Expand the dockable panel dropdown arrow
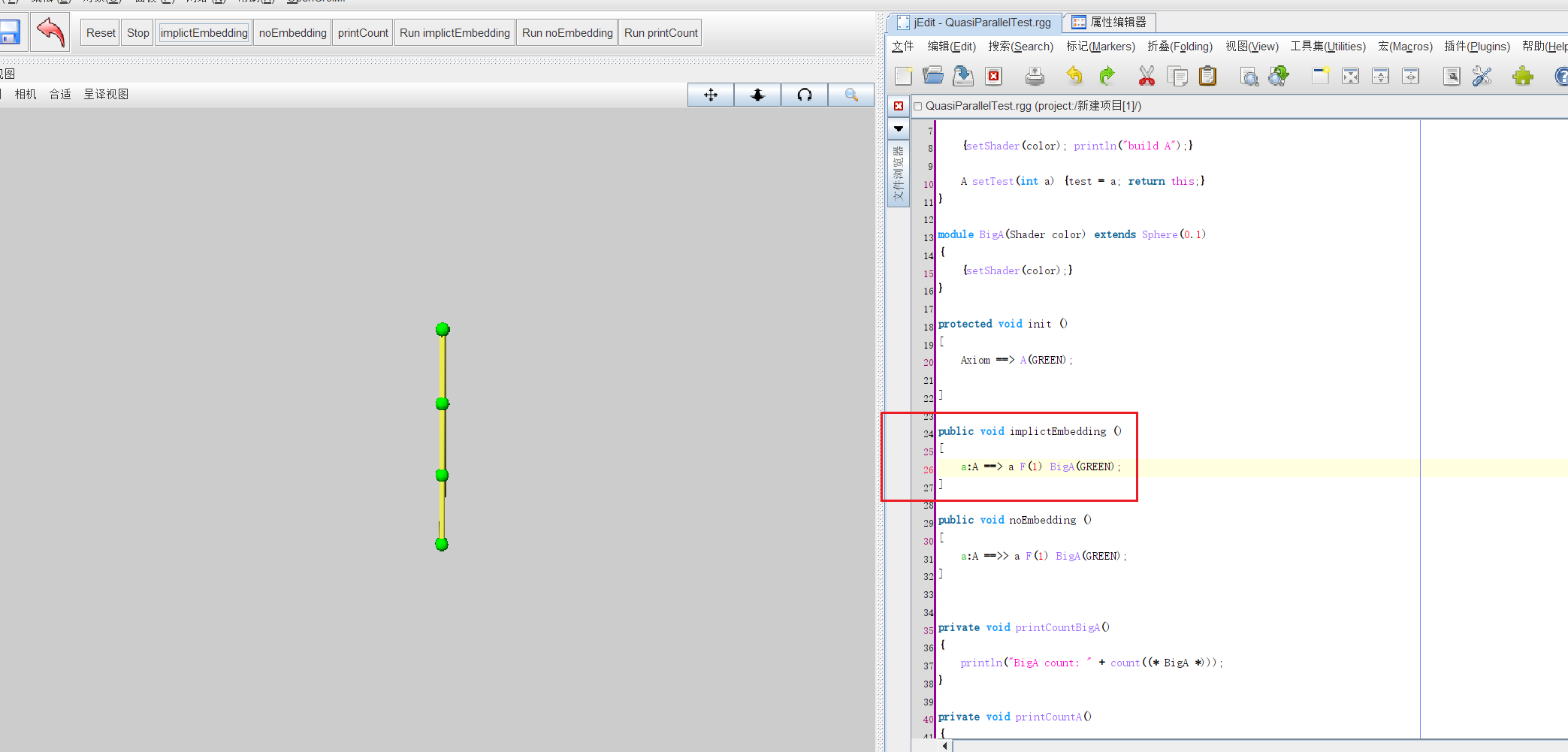The height and width of the screenshot is (752, 1568). [899, 128]
